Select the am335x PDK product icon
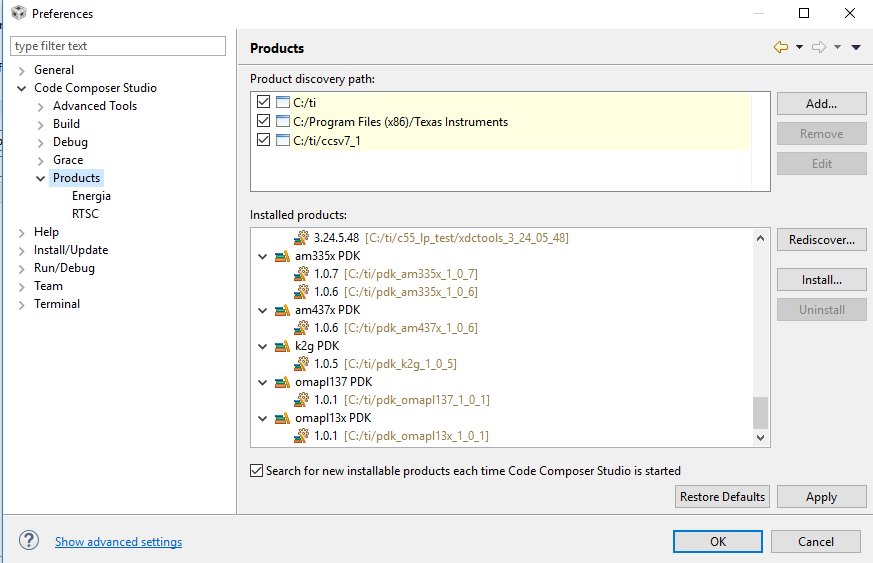This screenshot has height=563, width=873. click(282, 256)
